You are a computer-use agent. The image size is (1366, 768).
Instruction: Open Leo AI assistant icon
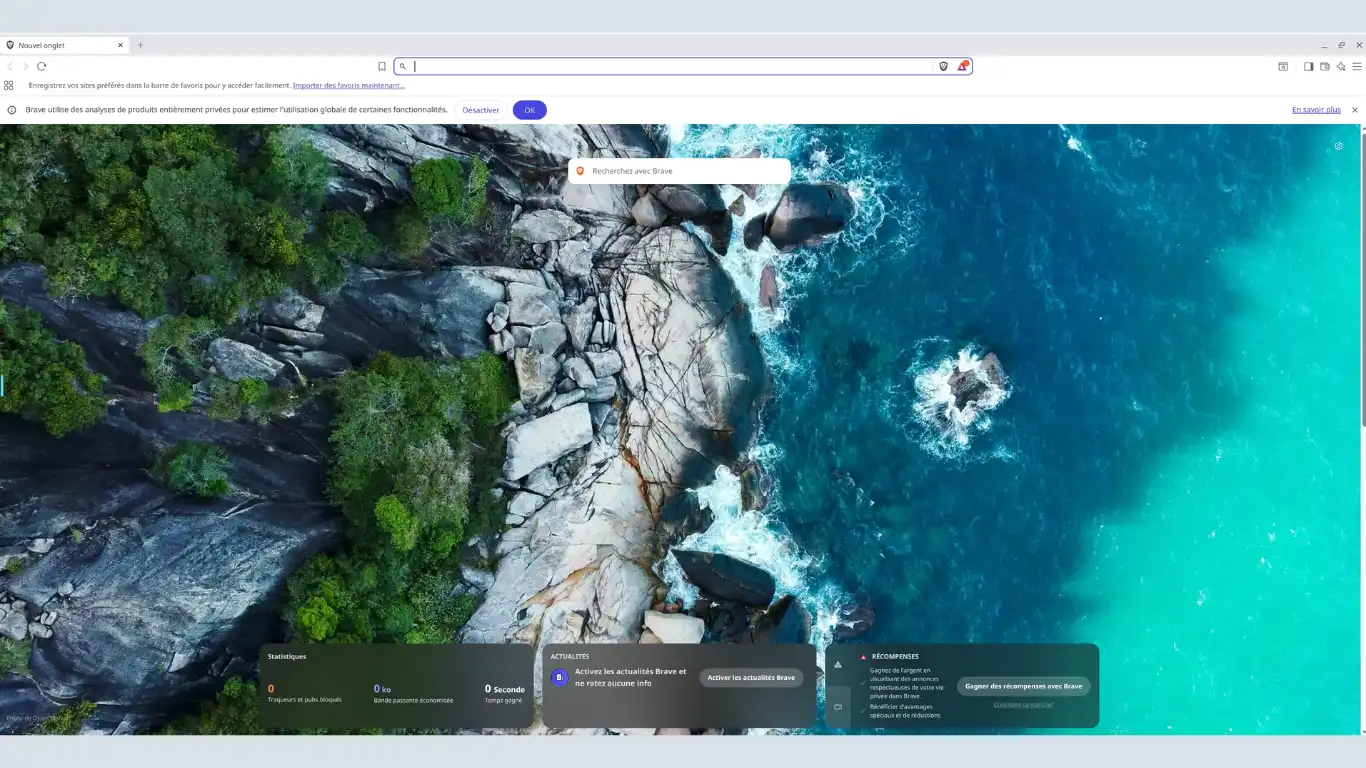click(1341, 66)
